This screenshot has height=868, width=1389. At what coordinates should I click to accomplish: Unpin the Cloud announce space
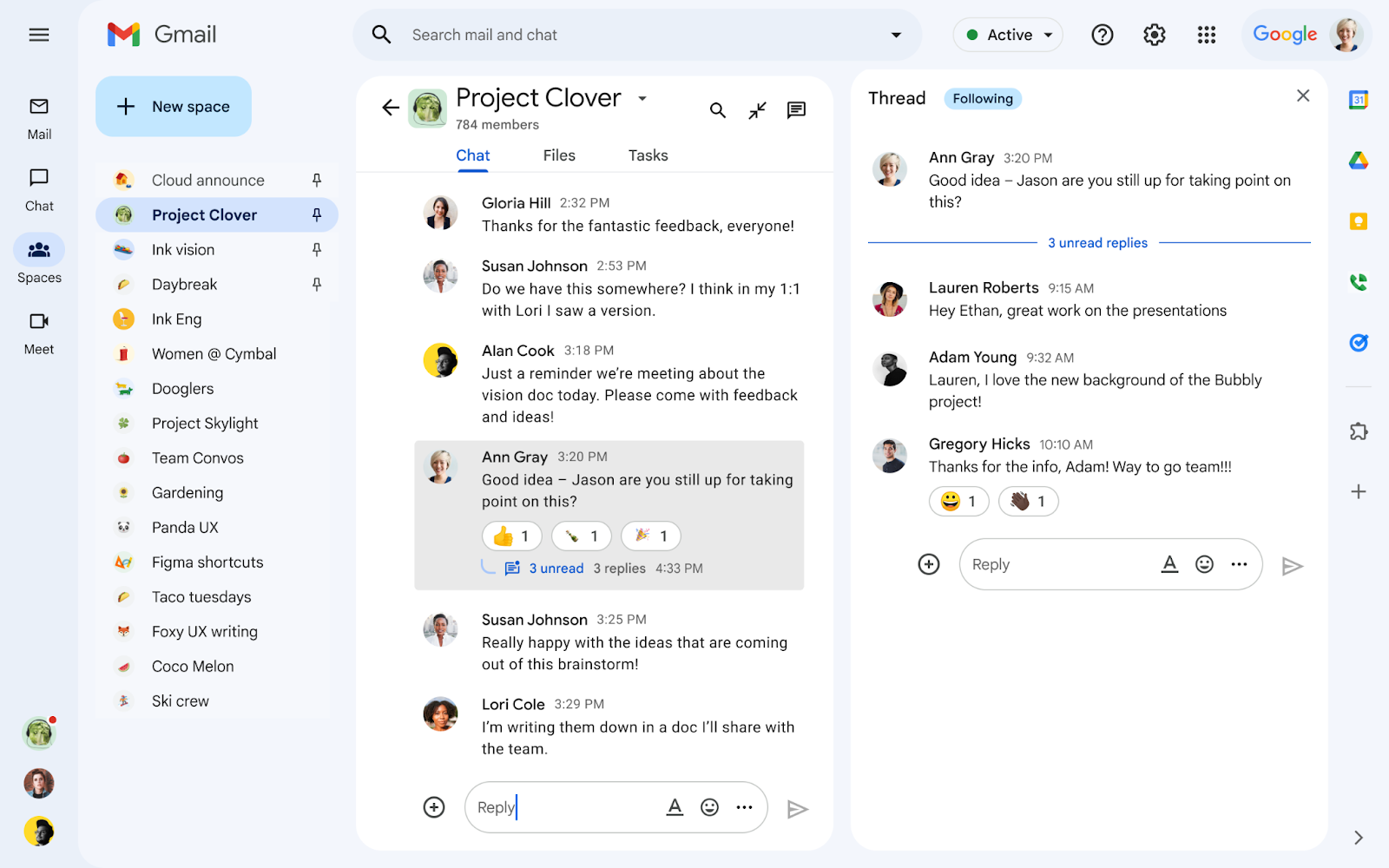[318, 180]
